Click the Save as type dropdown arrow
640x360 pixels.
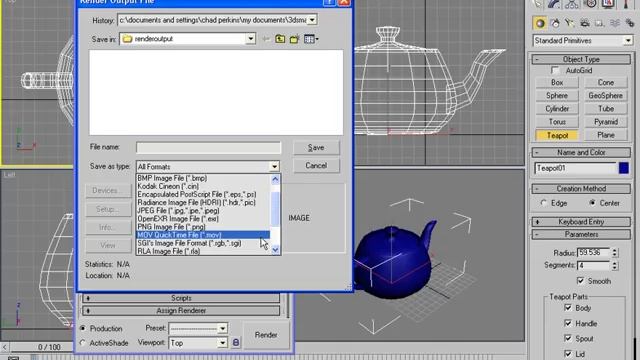(274, 167)
